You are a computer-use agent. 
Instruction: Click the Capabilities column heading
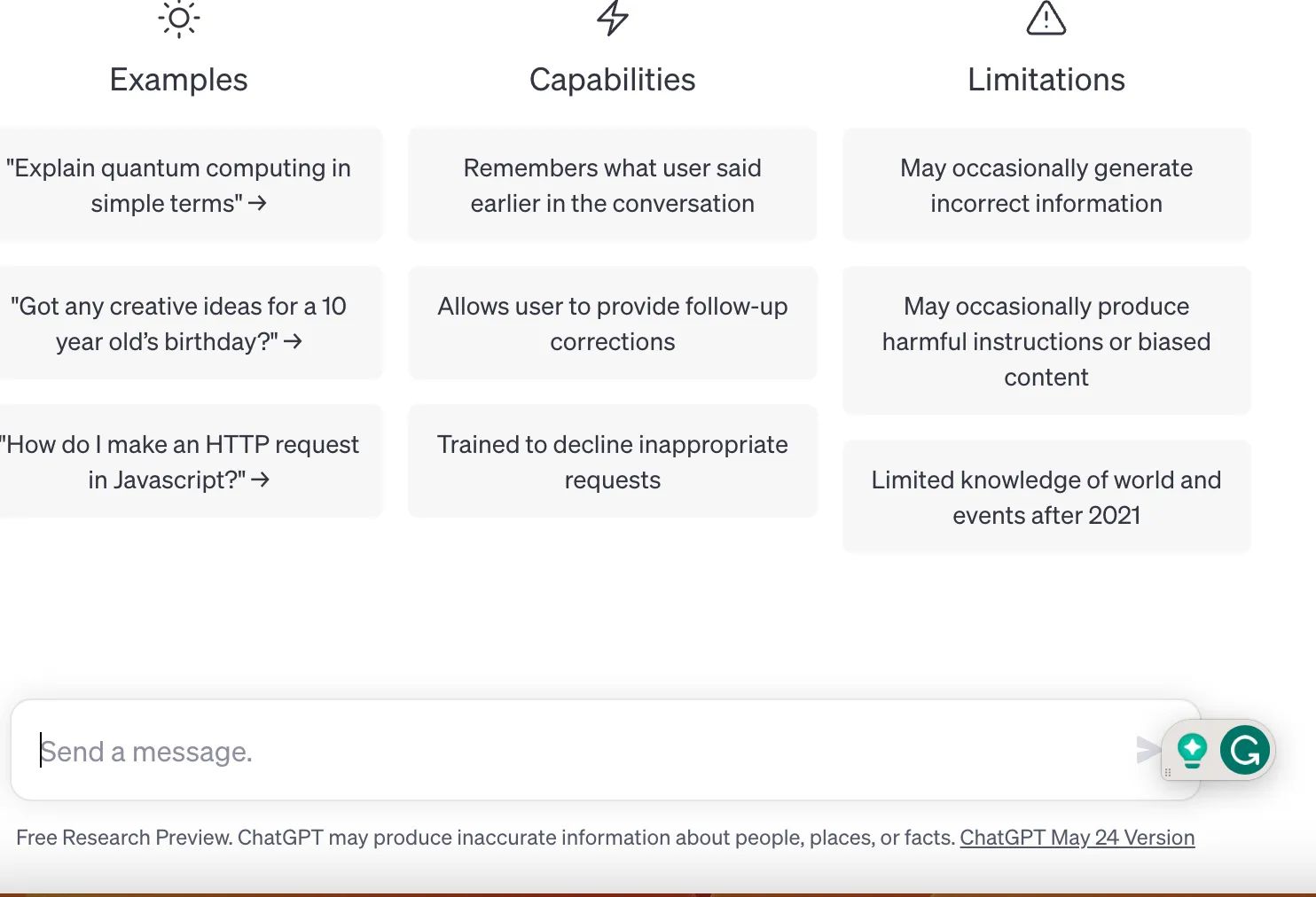pos(612,80)
